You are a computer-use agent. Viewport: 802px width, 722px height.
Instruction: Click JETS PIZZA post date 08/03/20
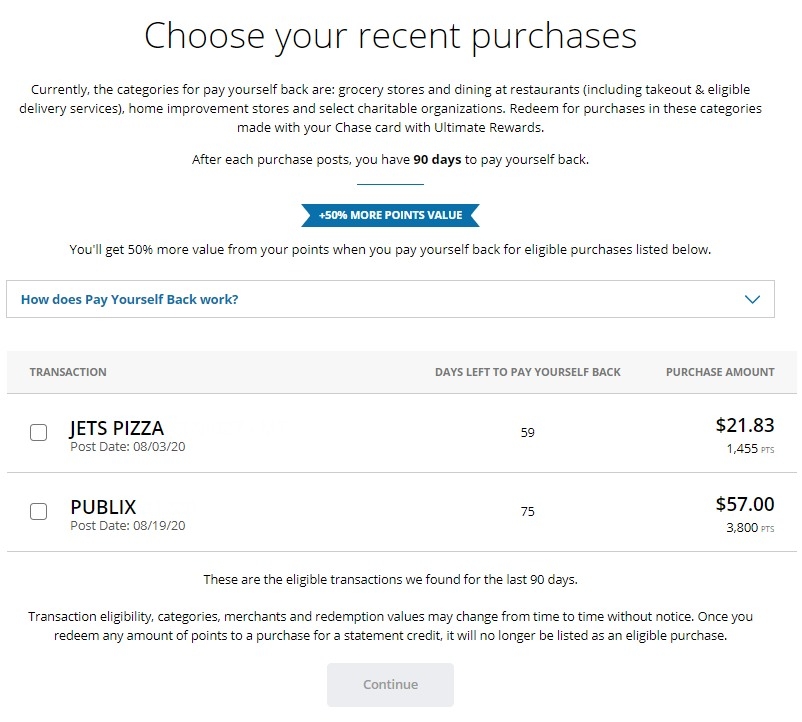tap(128, 447)
